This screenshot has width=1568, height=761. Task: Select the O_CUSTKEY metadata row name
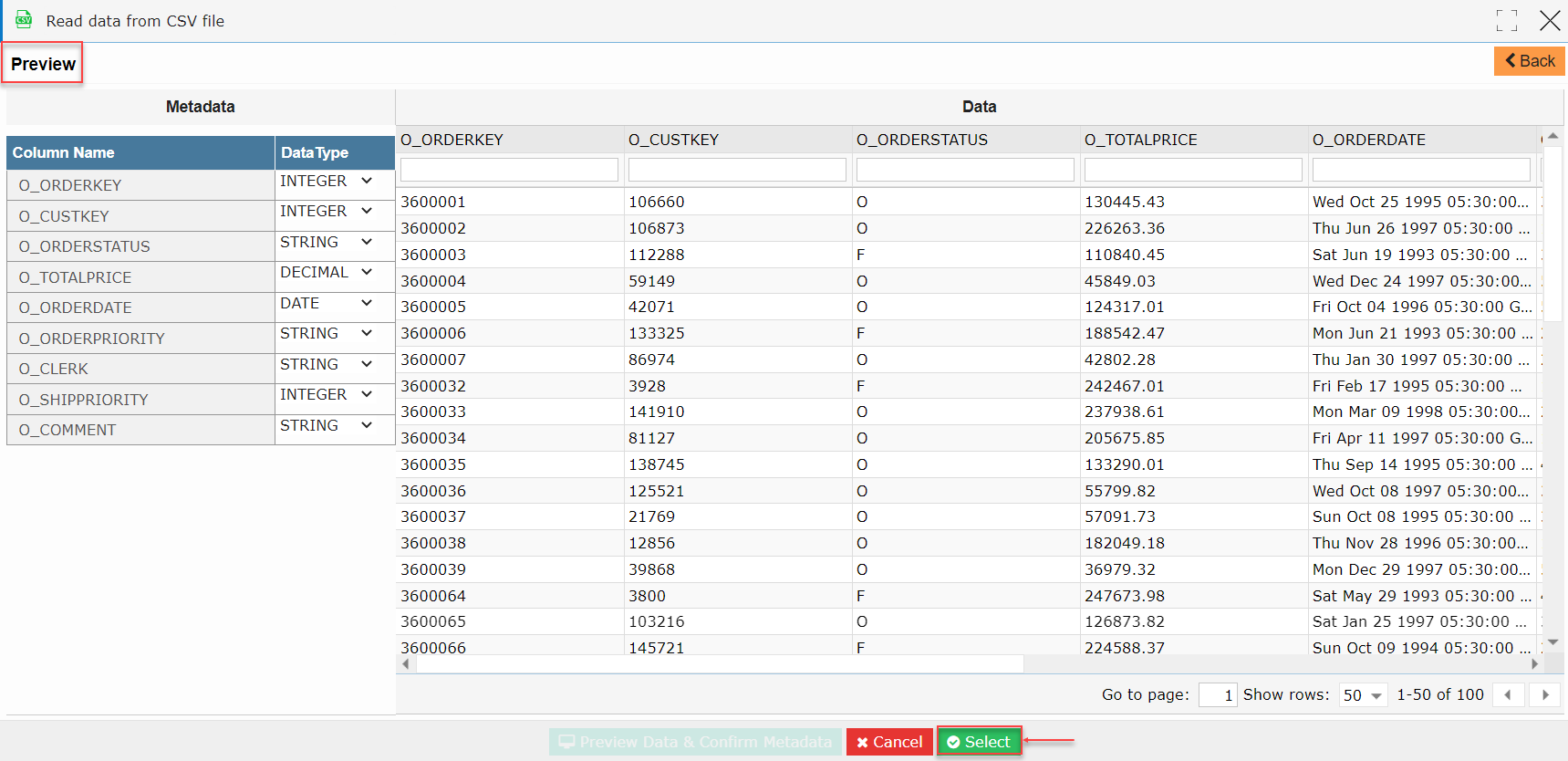(64, 216)
